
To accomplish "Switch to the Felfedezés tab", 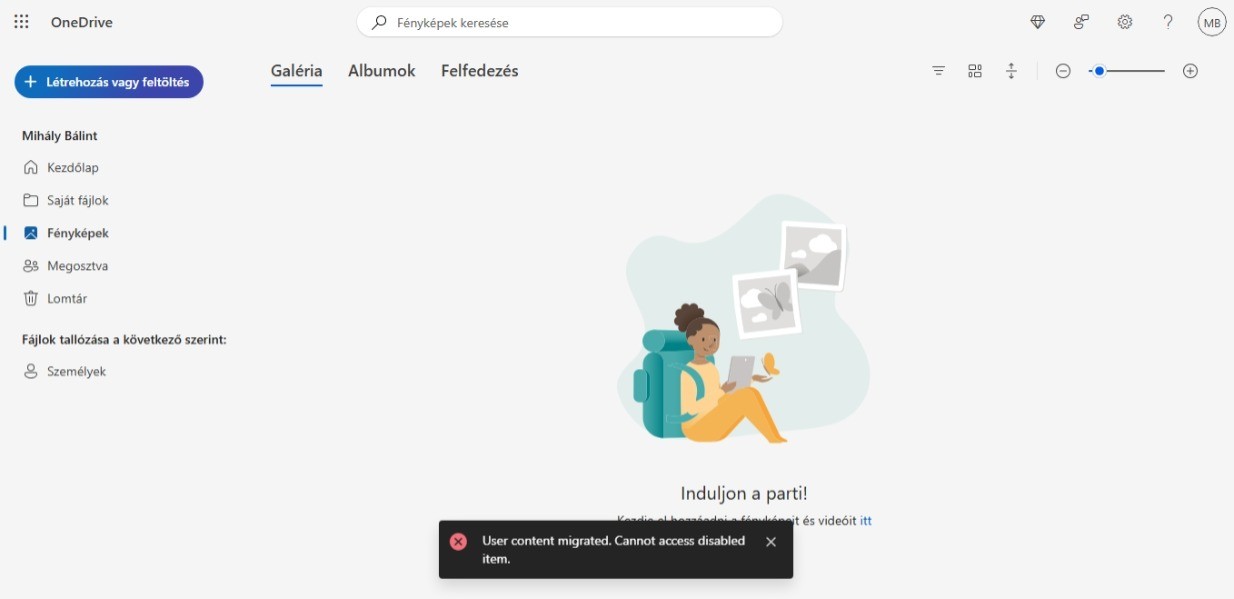I will [480, 71].
